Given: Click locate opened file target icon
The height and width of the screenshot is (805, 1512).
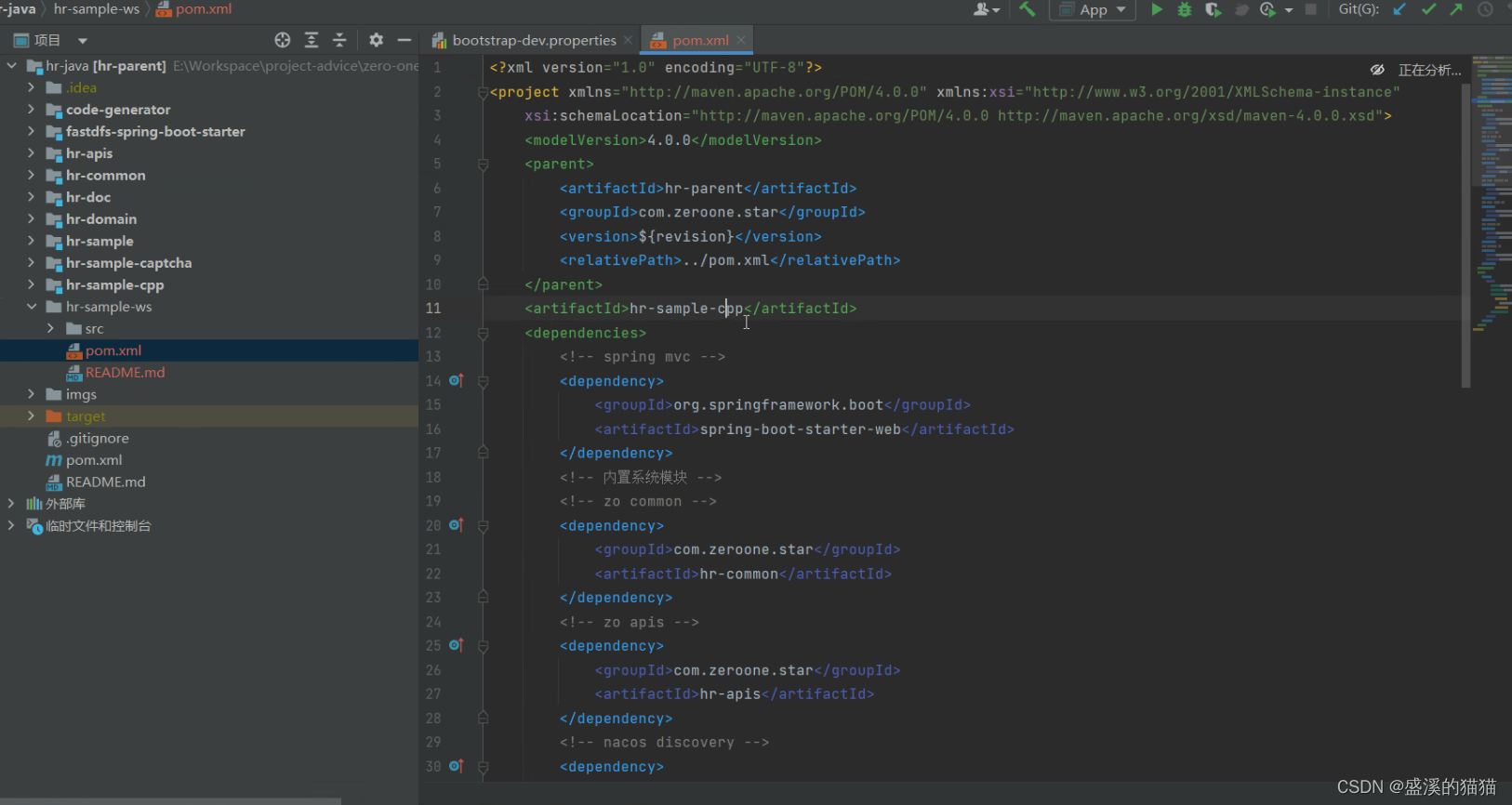Looking at the screenshot, I should coord(283,40).
